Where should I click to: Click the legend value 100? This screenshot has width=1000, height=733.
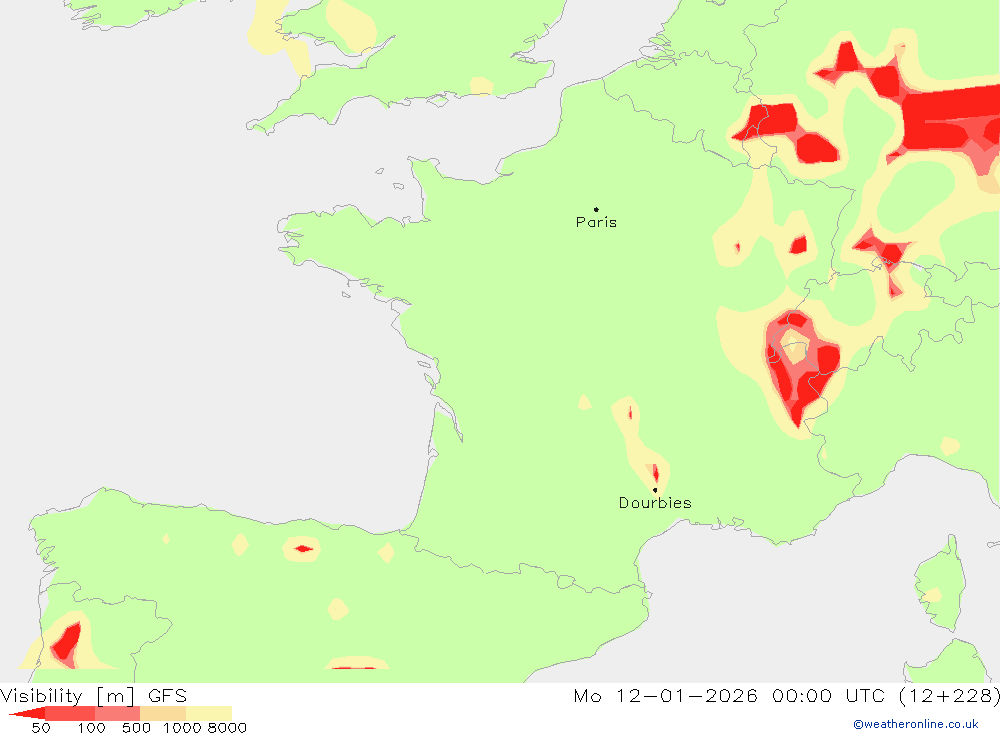click(91, 728)
